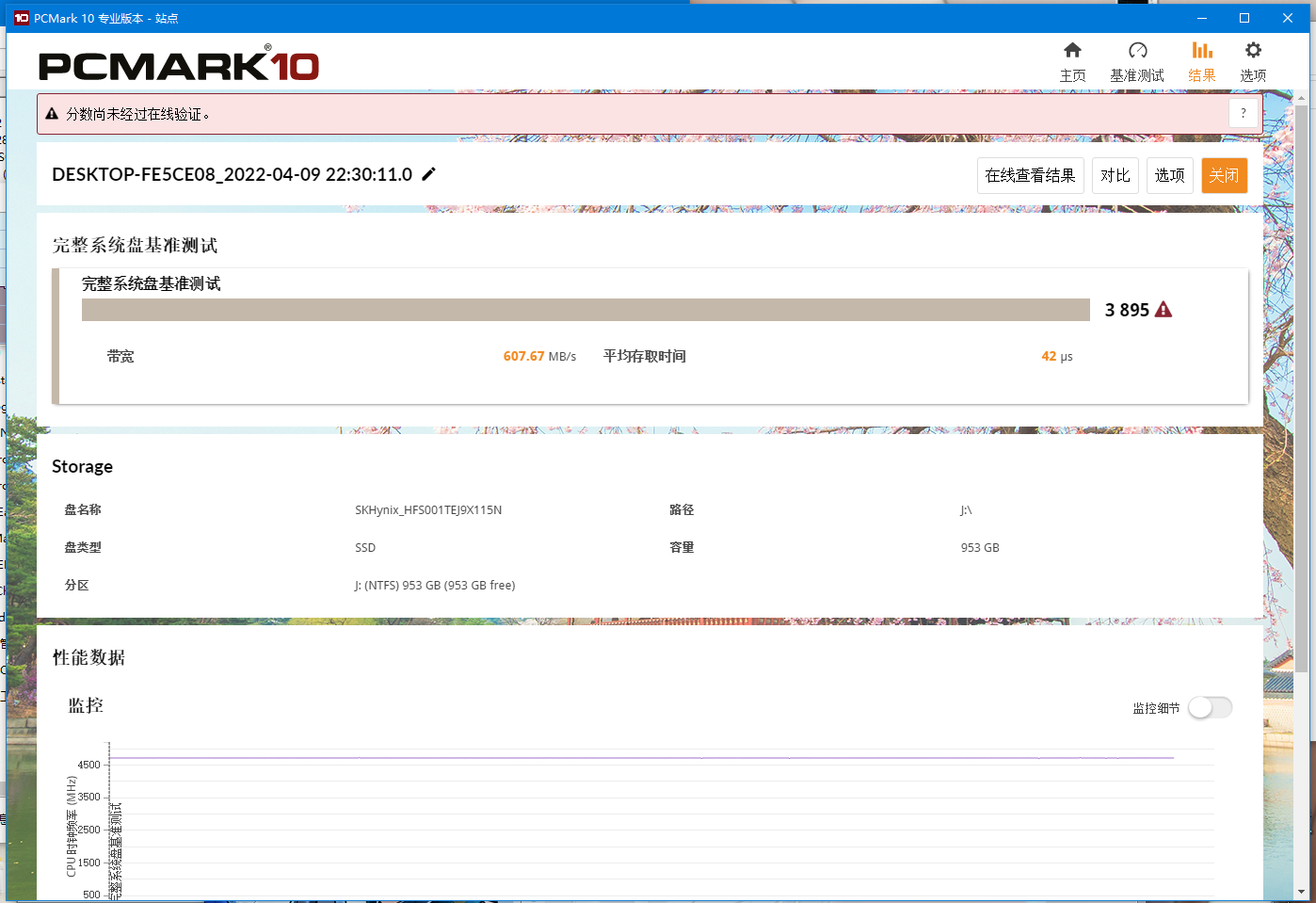Click the bandwidth value 607.67 MB/s

tap(539, 356)
